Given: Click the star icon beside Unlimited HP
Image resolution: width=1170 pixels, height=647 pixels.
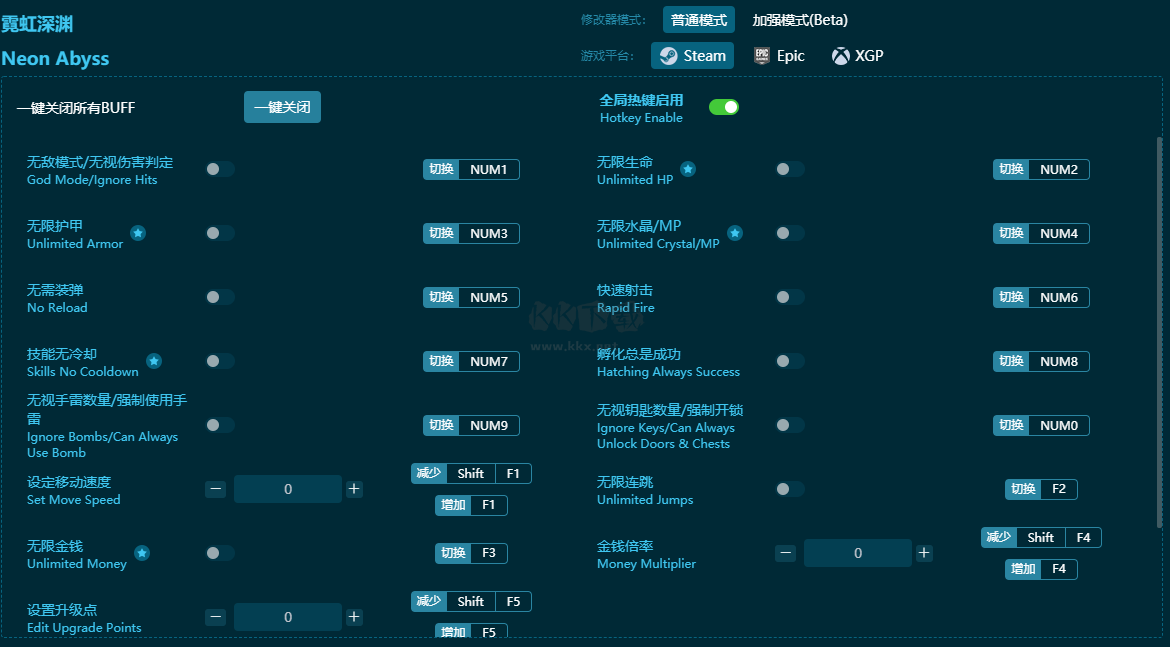Looking at the screenshot, I should pos(688,169).
